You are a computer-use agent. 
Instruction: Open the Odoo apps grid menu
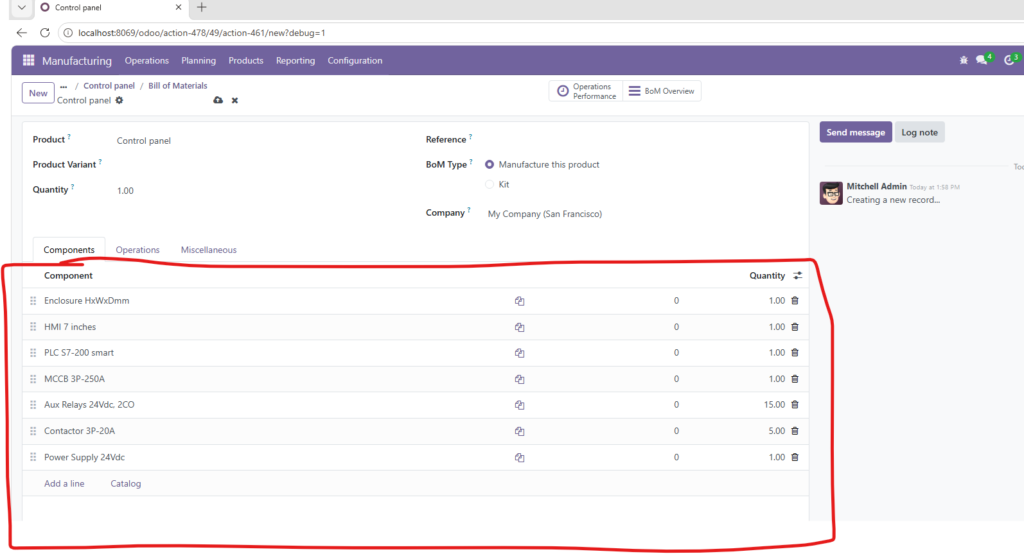[x=28, y=61]
